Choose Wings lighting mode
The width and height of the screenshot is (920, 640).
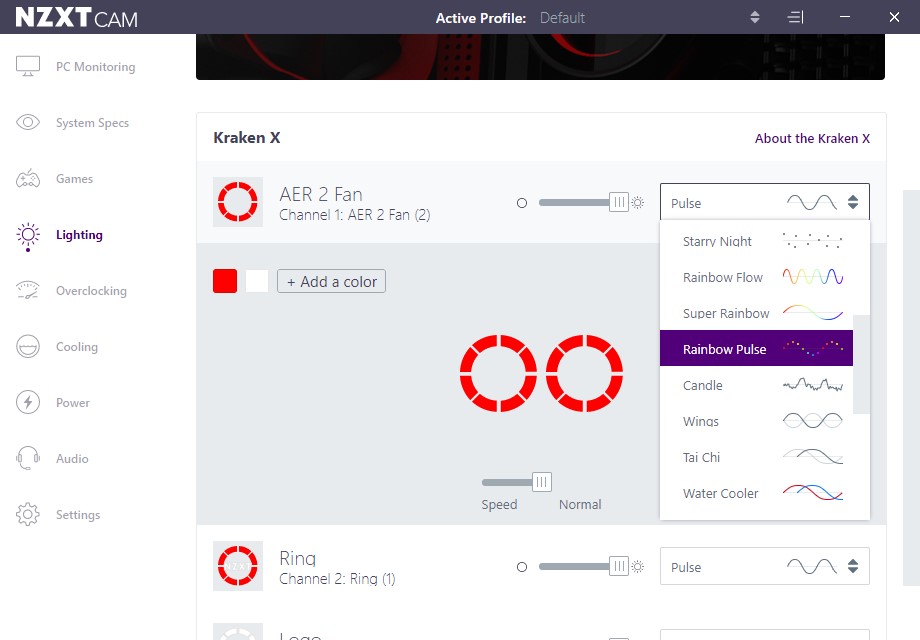[756, 421]
